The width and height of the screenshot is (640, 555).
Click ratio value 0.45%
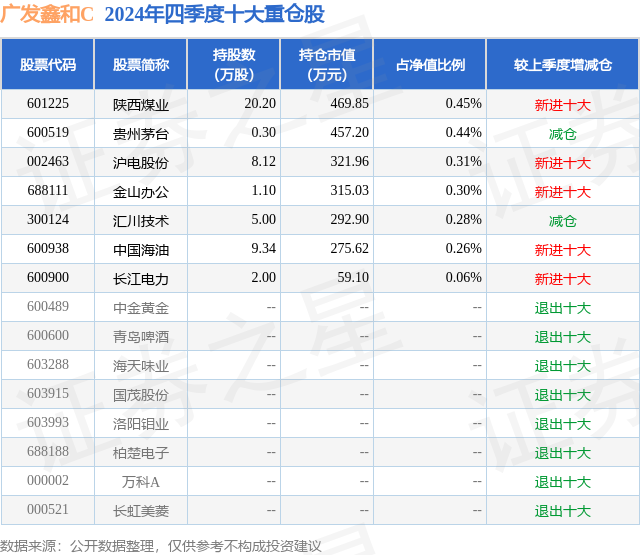pyautogui.click(x=464, y=104)
